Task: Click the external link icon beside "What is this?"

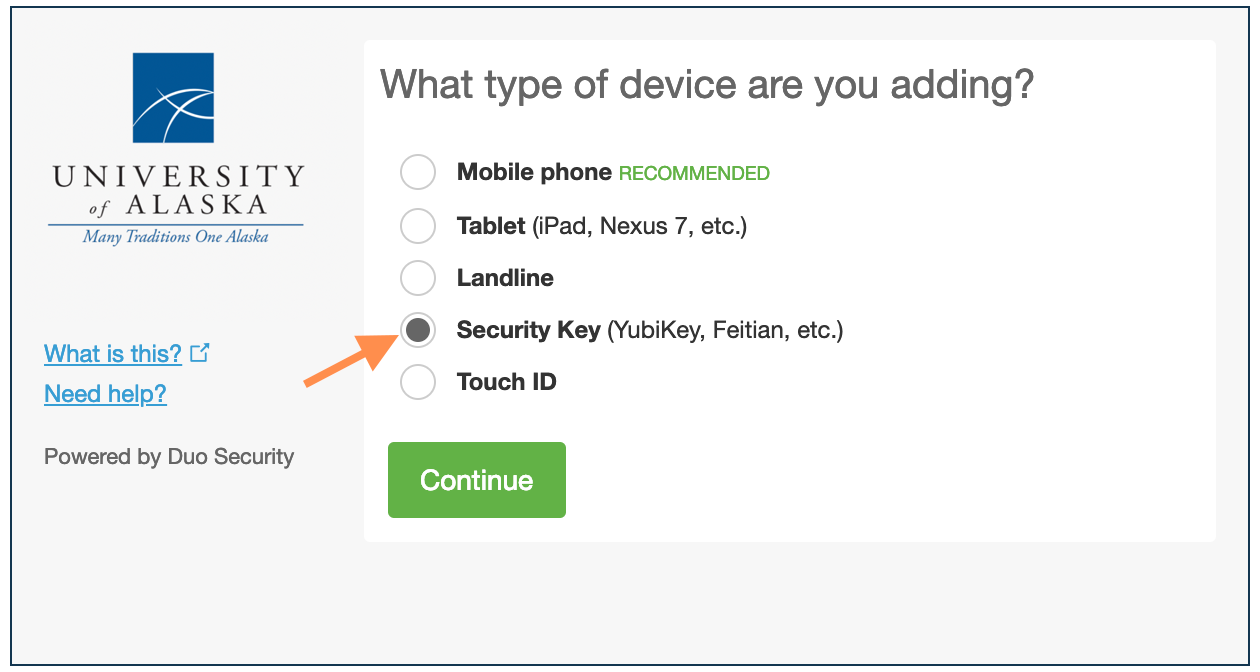Action: click(x=200, y=353)
